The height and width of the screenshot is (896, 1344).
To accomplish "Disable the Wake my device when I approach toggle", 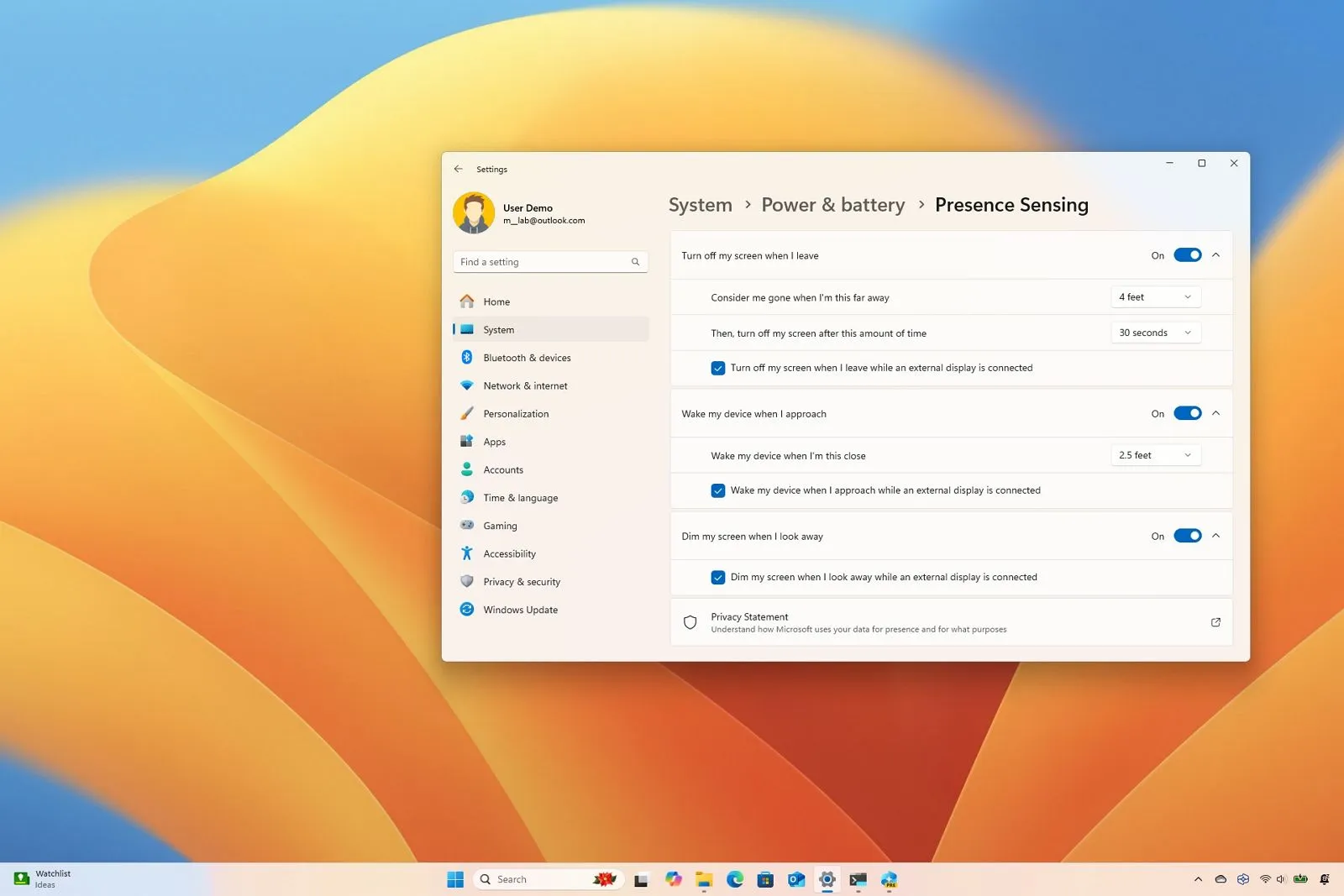I will (x=1187, y=413).
